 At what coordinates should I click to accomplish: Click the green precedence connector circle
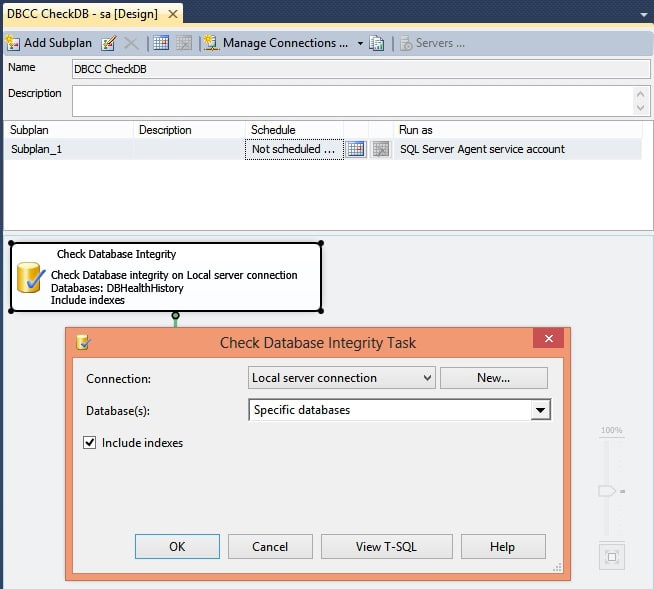click(176, 315)
